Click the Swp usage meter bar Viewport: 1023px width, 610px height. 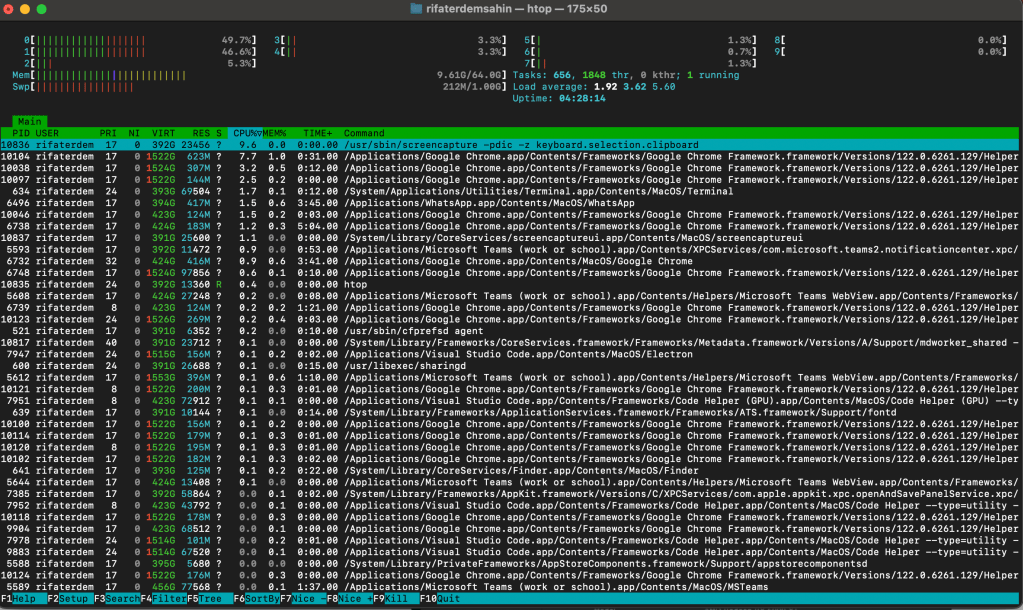click(260, 87)
